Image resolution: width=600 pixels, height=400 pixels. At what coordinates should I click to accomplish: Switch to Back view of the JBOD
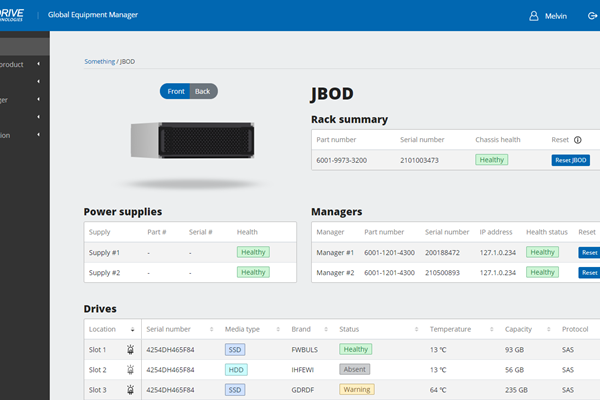coord(204,91)
